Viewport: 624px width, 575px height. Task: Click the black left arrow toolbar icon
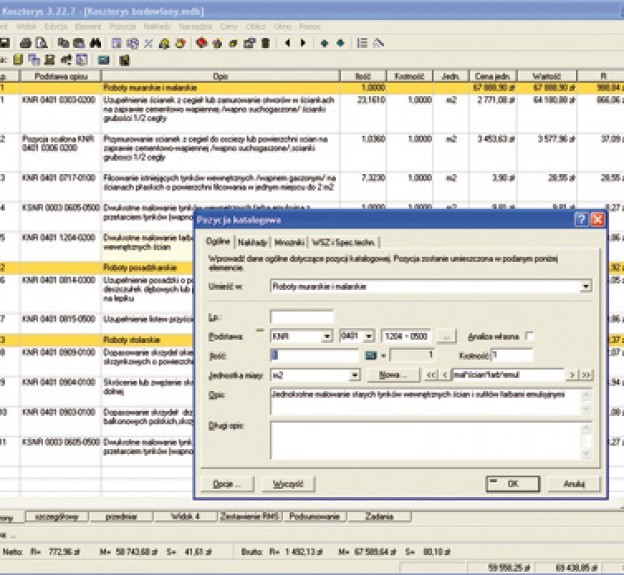coord(287,43)
